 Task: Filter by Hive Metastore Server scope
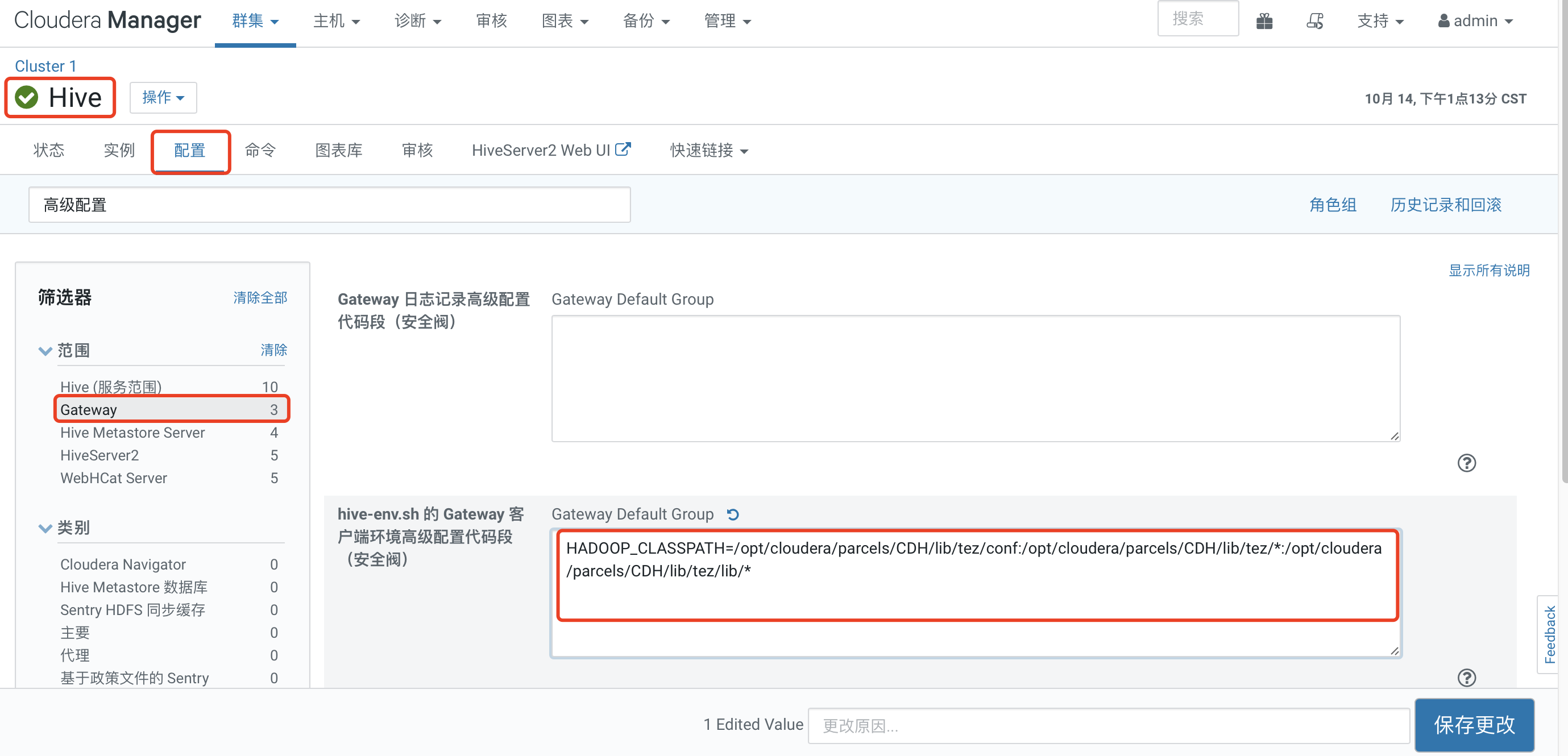click(x=169, y=432)
